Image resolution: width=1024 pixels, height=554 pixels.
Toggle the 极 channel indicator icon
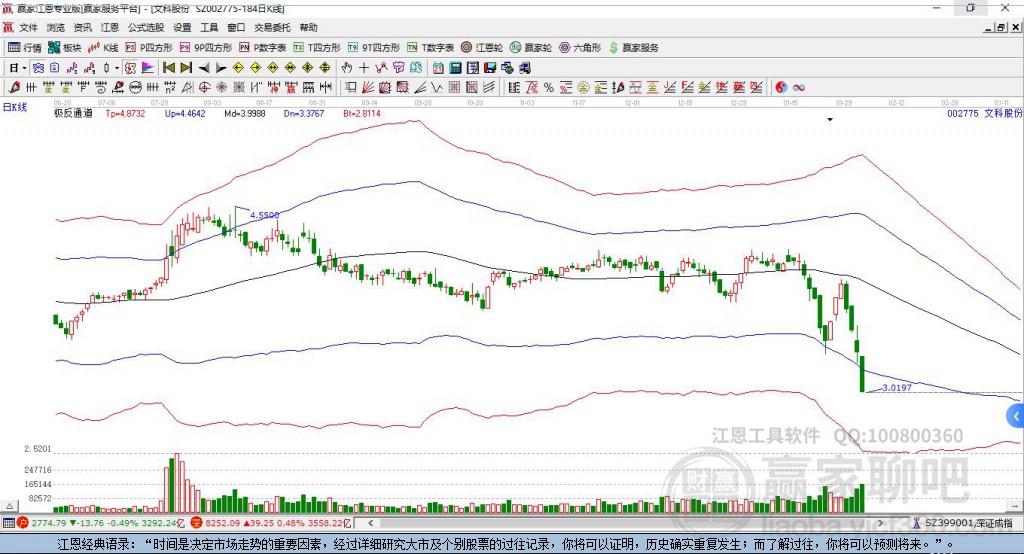click(131, 68)
